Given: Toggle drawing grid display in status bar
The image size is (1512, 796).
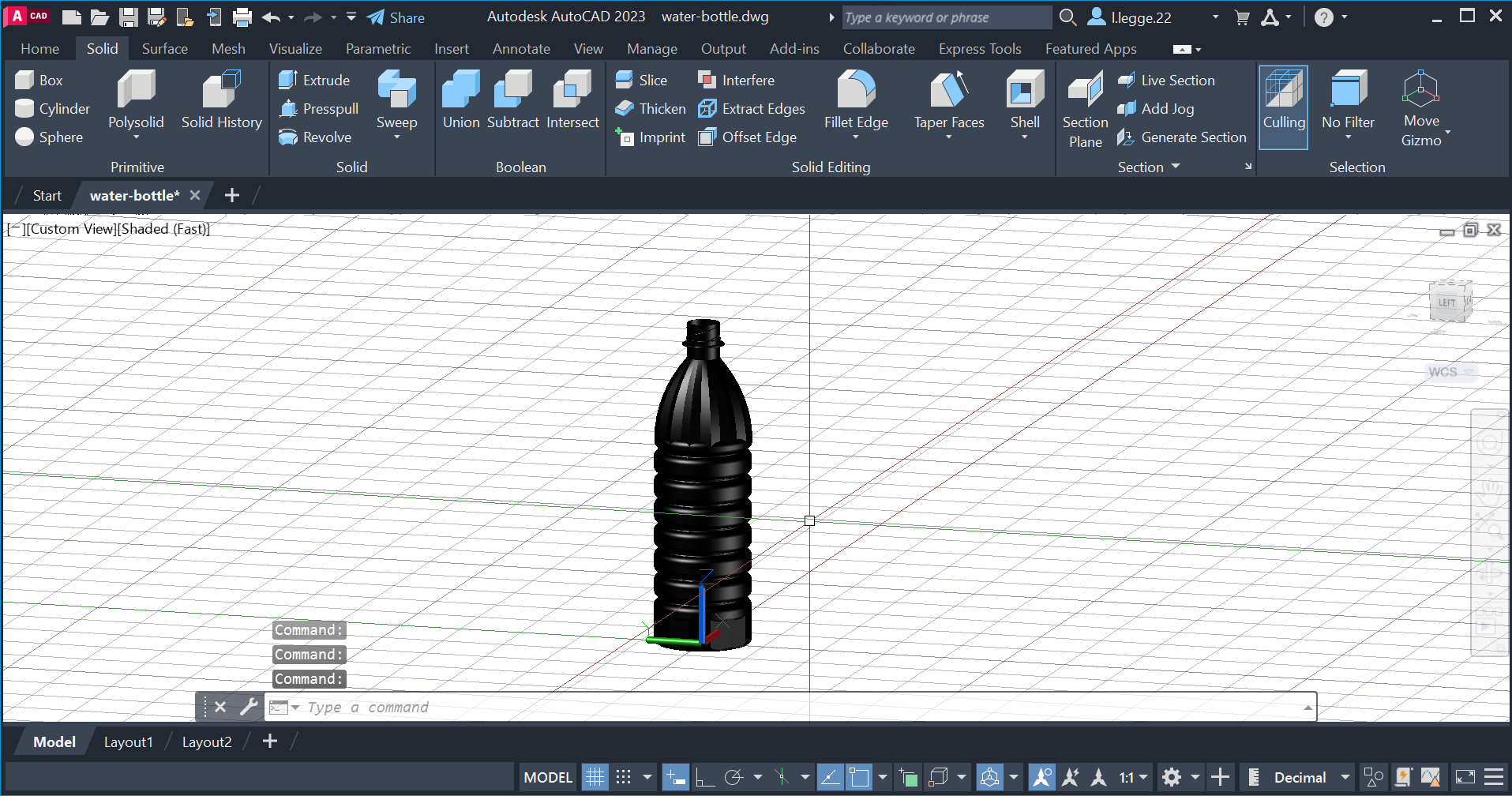Looking at the screenshot, I should (x=595, y=777).
